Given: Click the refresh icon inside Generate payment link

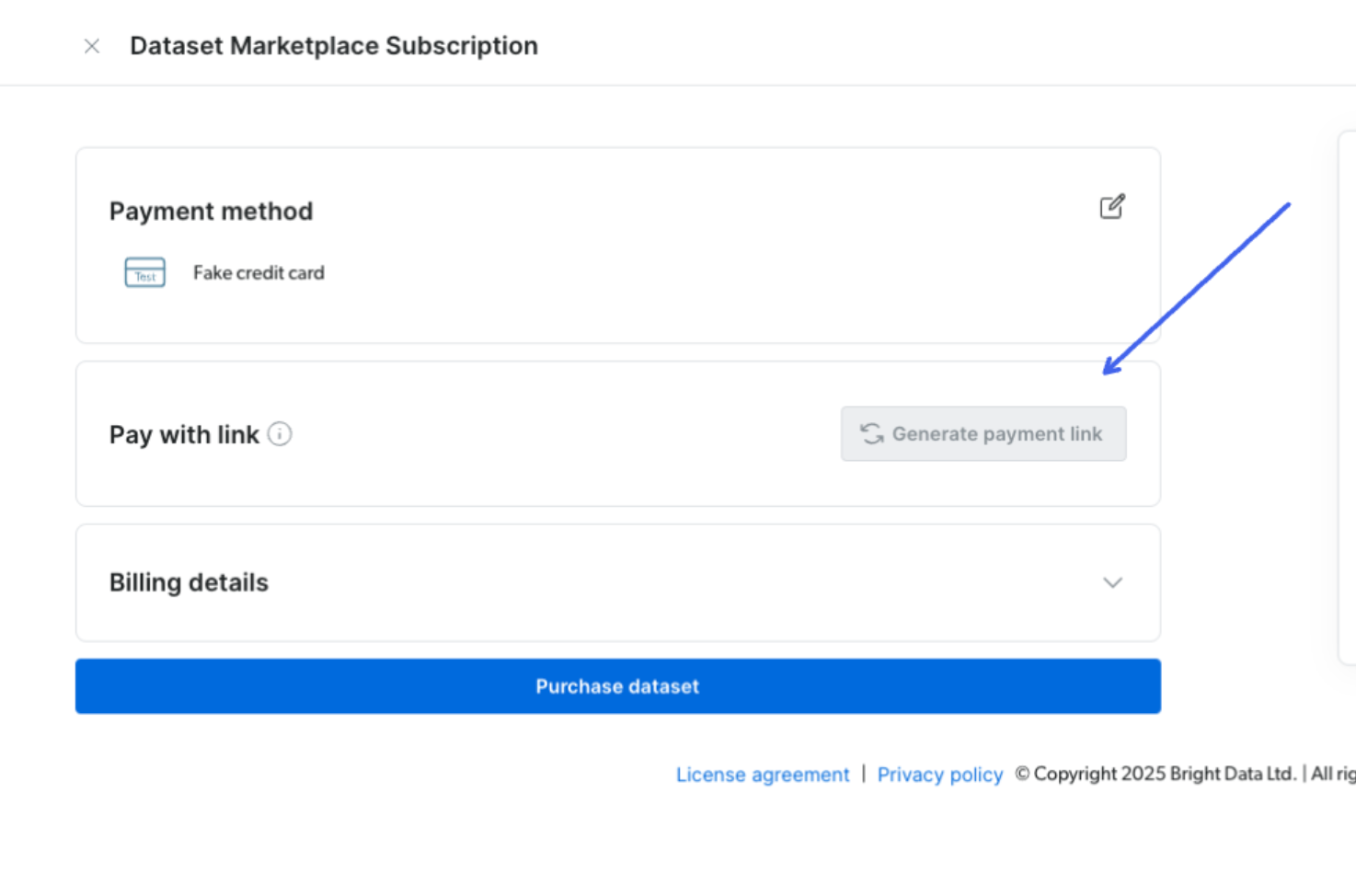Looking at the screenshot, I should coord(871,434).
